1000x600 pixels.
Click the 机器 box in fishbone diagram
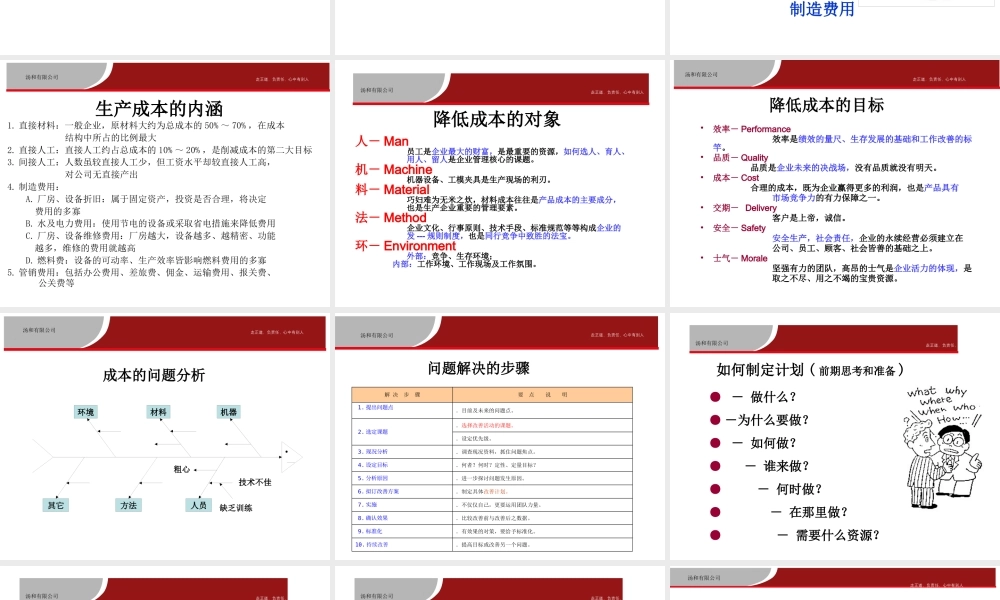[x=228, y=413]
